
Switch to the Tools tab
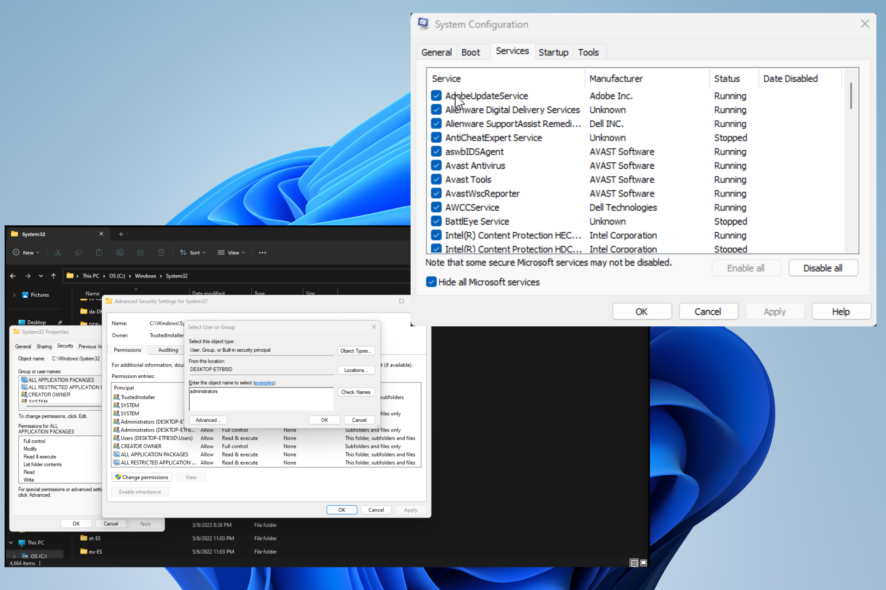[x=588, y=52]
